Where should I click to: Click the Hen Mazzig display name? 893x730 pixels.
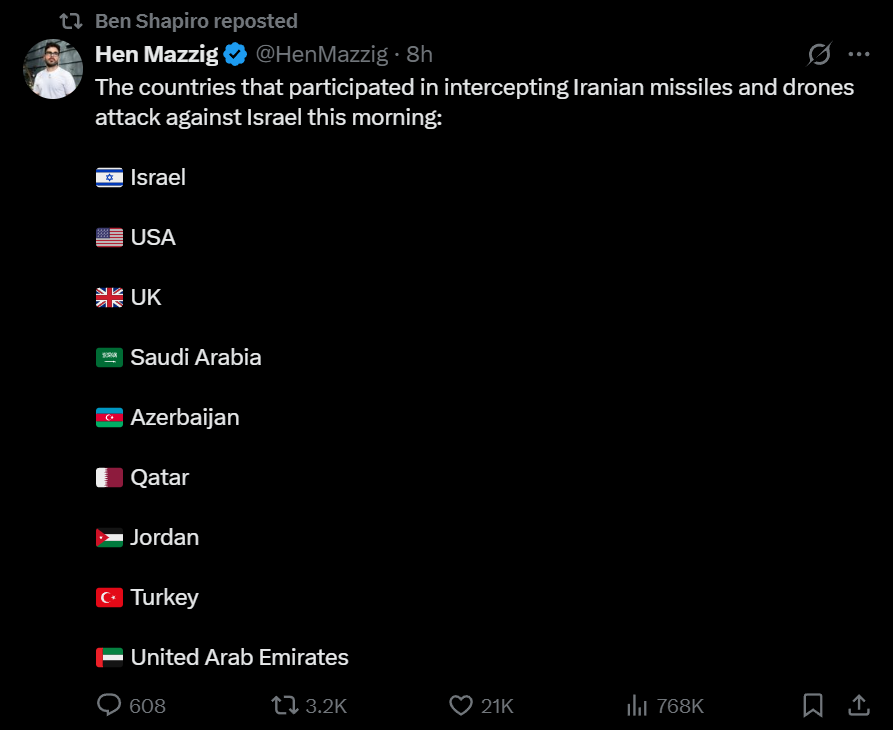[157, 54]
